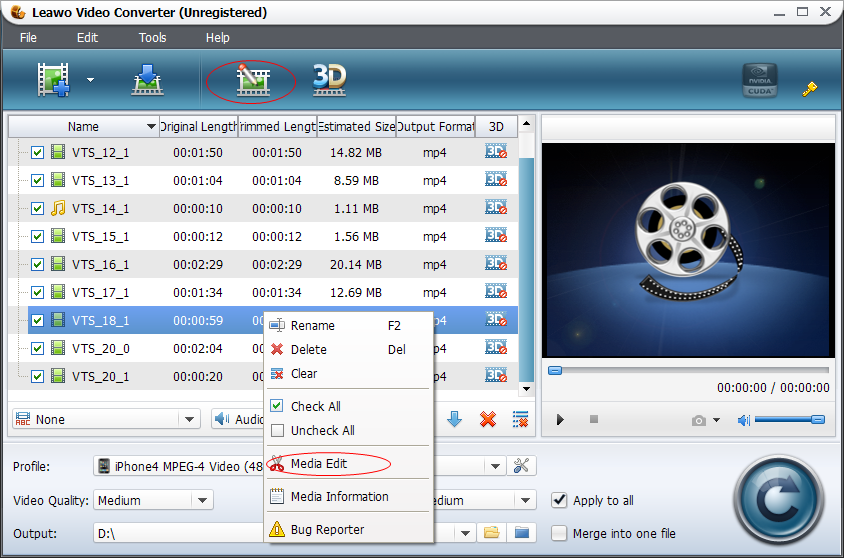The width and height of the screenshot is (844, 558).
Task: Click the blue move down arrow icon
Action: click(454, 419)
